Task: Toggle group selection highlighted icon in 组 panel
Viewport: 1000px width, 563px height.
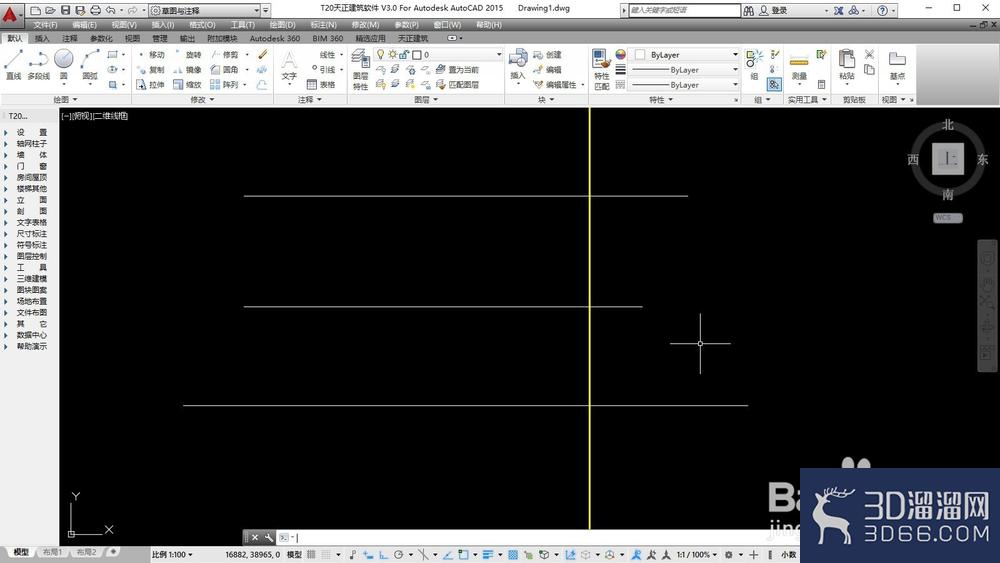Action: [x=774, y=84]
